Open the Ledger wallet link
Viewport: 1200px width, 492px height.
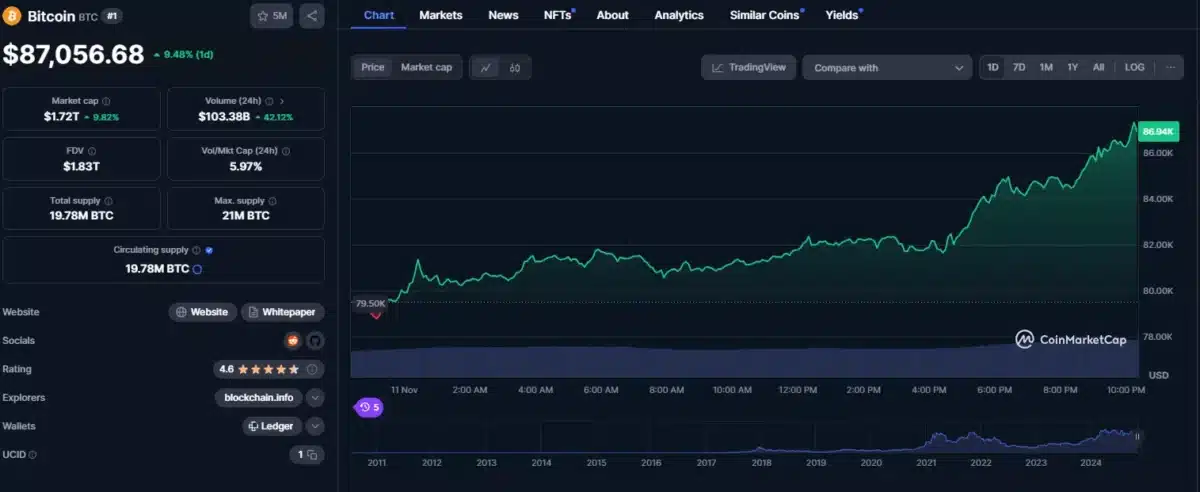(272, 426)
